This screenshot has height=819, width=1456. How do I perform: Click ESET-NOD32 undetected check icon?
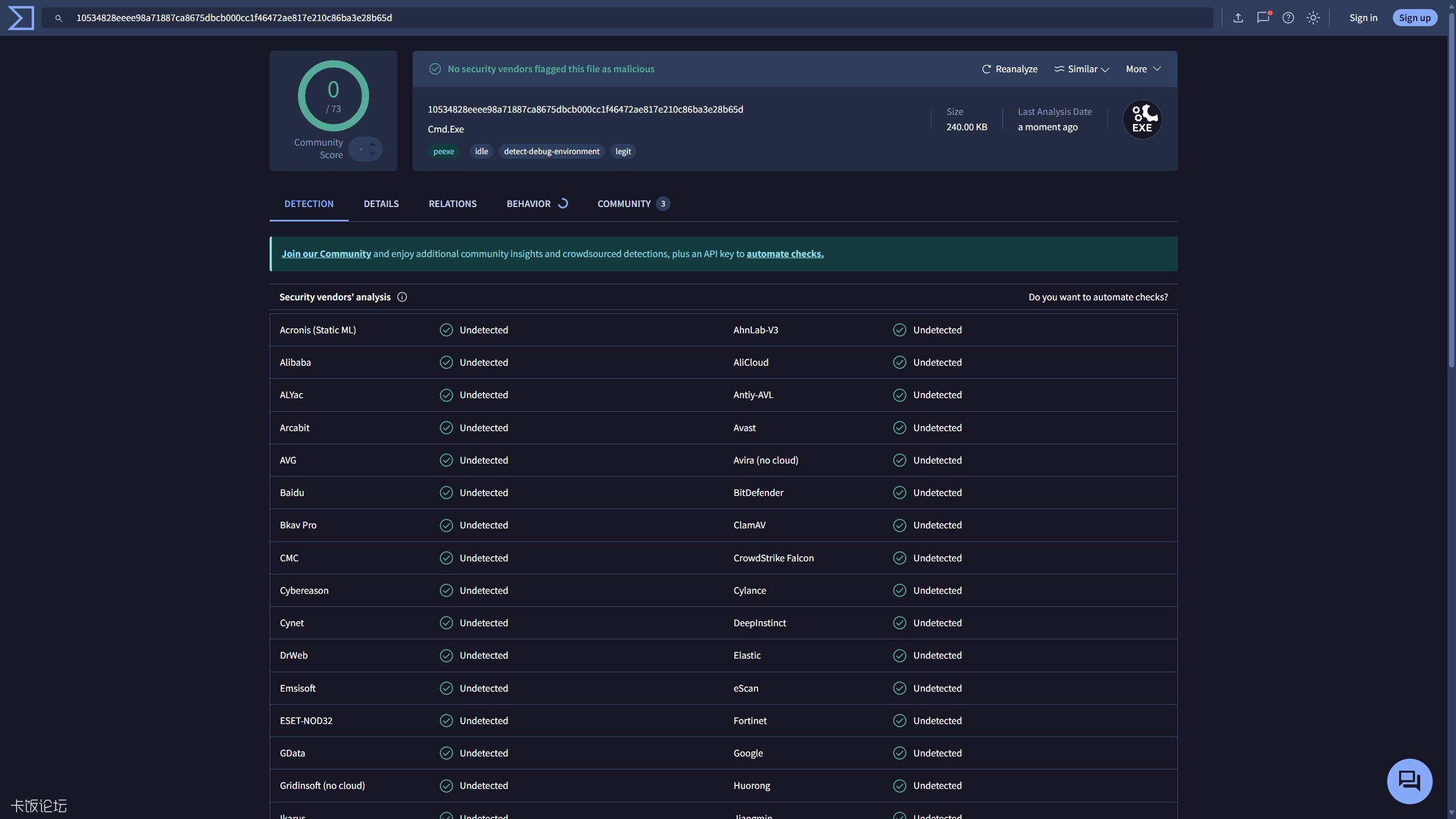(x=446, y=721)
